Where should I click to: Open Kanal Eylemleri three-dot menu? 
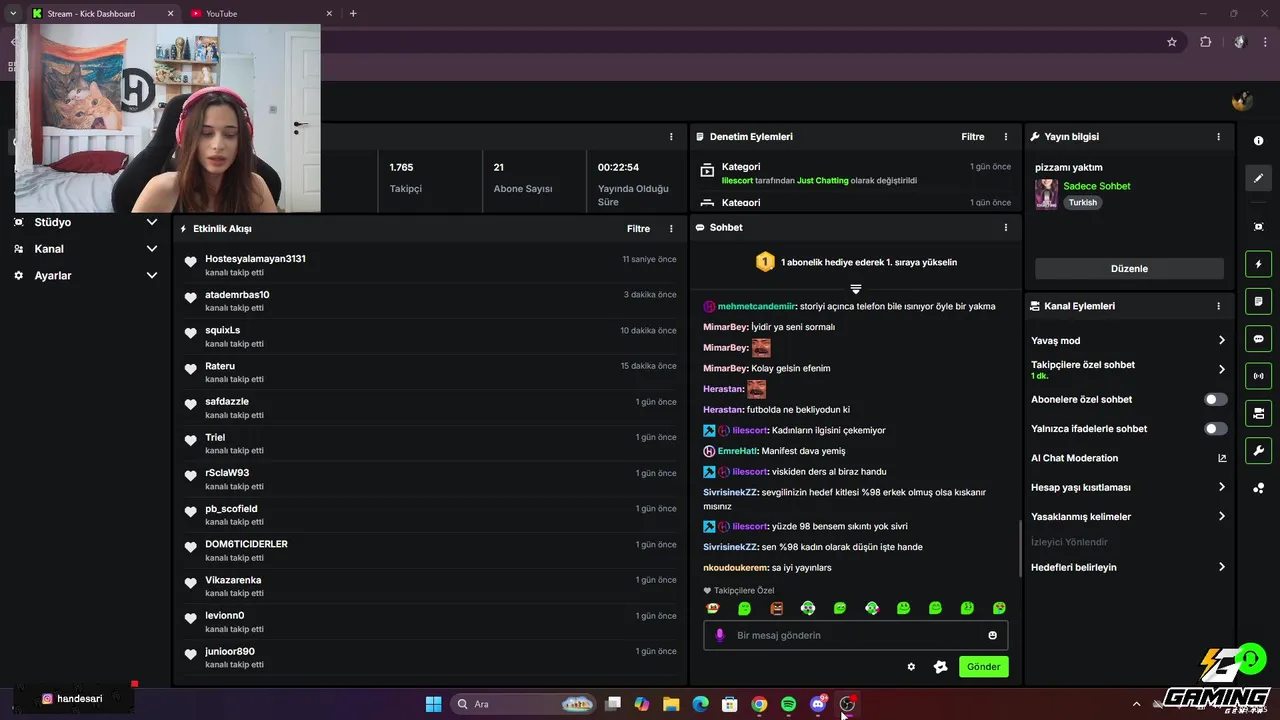click(x=1218, y=306)
